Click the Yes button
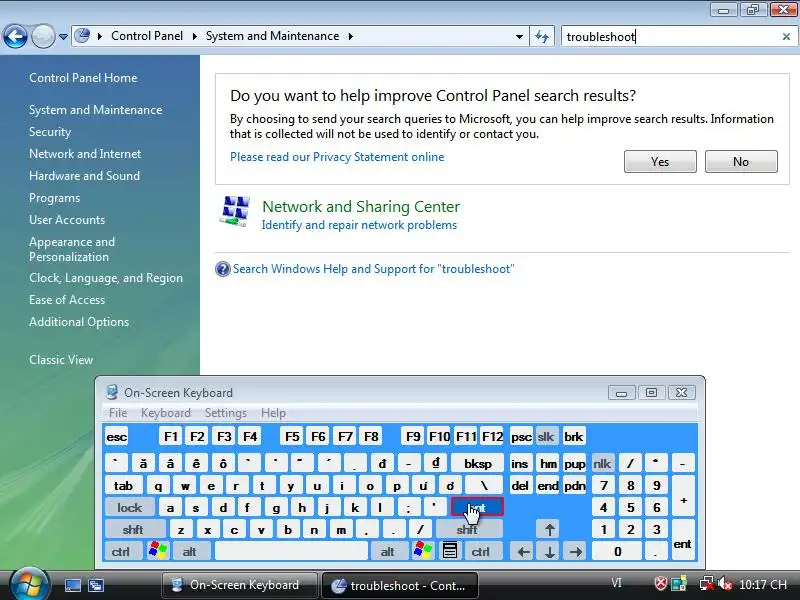The height and width of the screenshot is (600, 800). 660,162
